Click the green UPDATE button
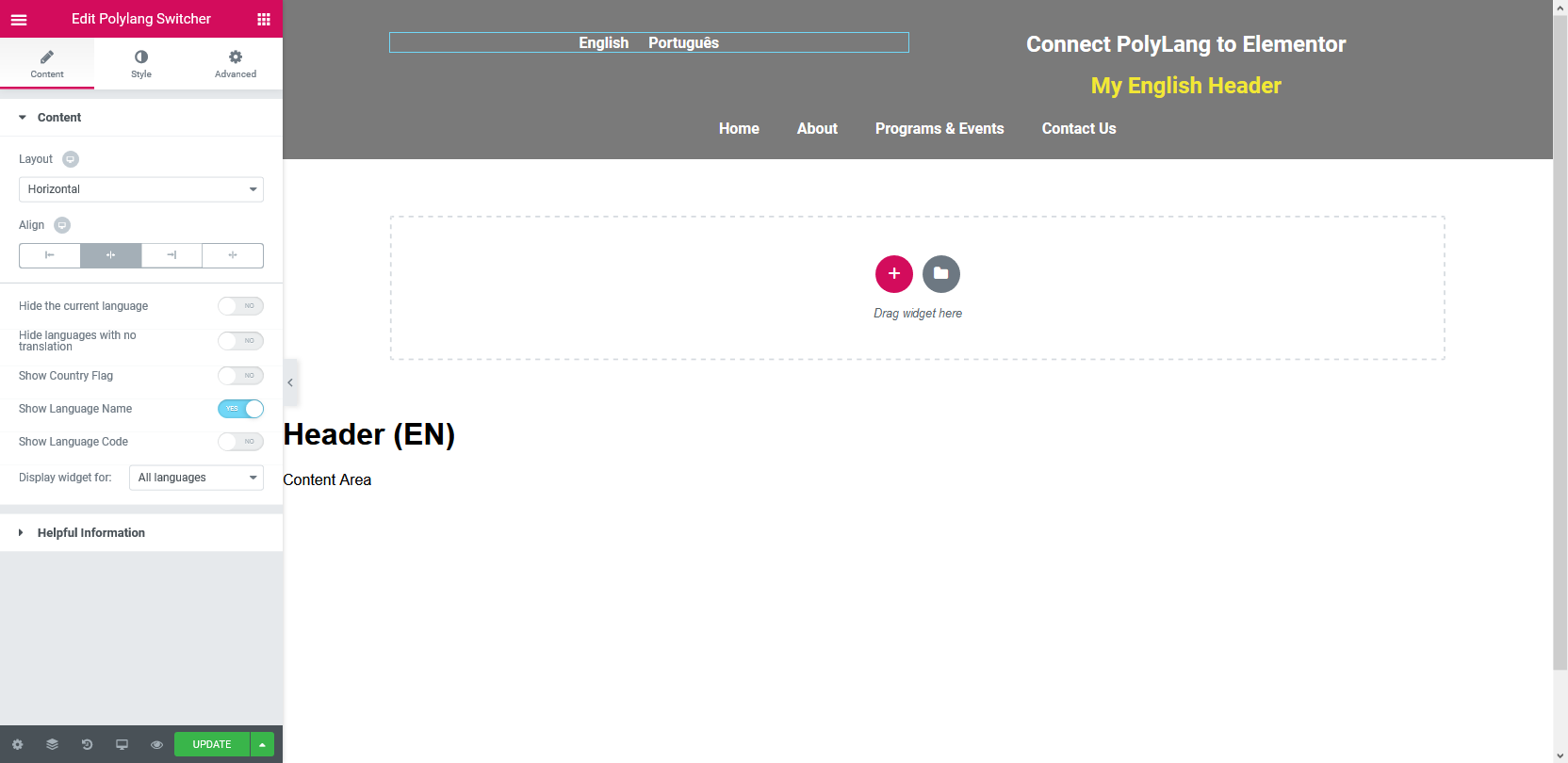1568x763 pixels. [x=212, y=744]
